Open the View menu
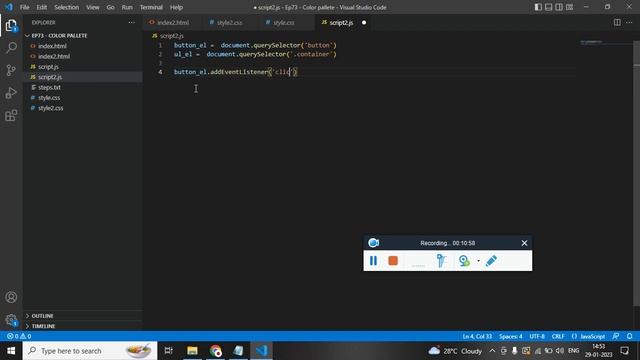Screen dimensions: 640x360 click(93, 7)
